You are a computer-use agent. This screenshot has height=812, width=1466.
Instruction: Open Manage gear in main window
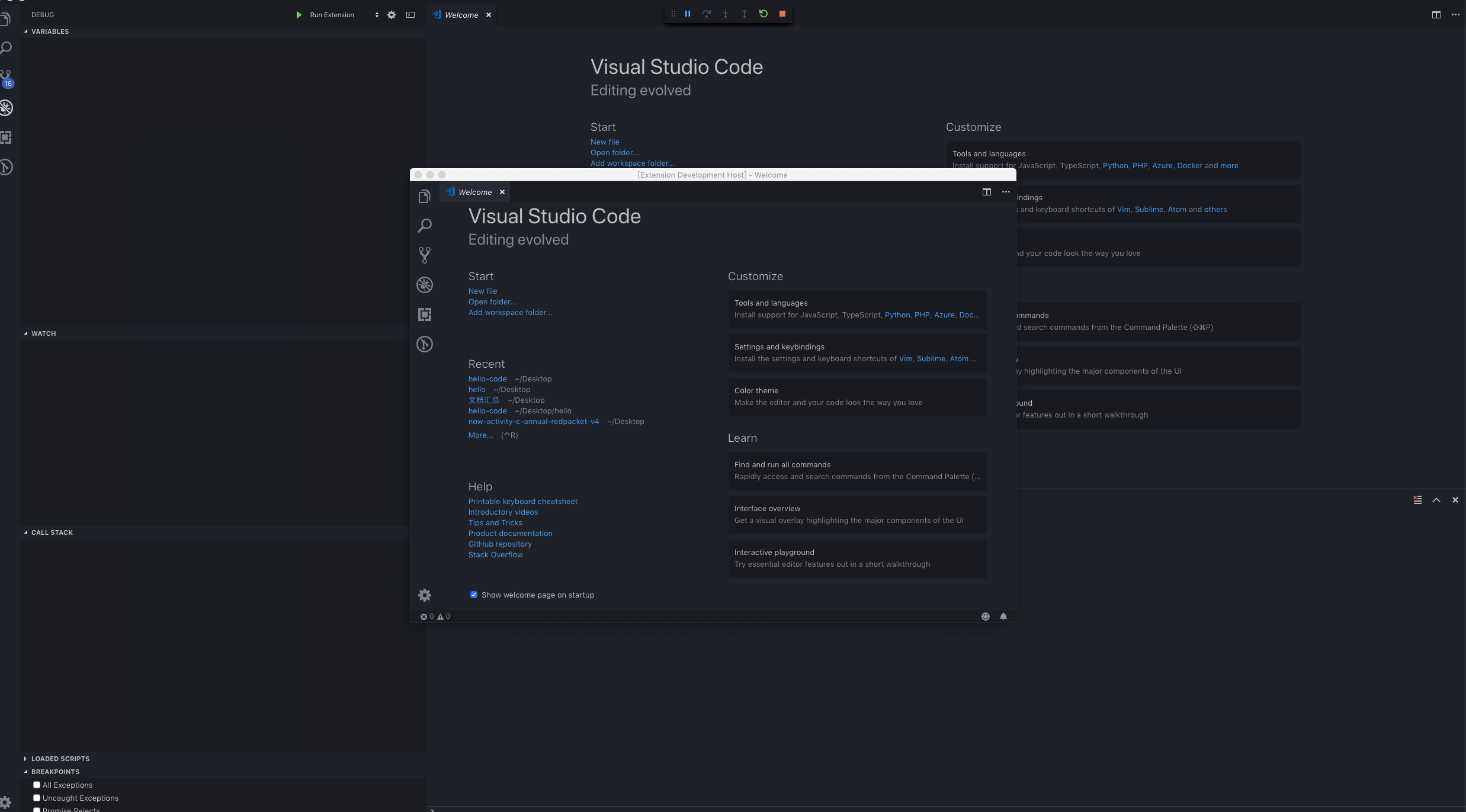pos(5,803)
